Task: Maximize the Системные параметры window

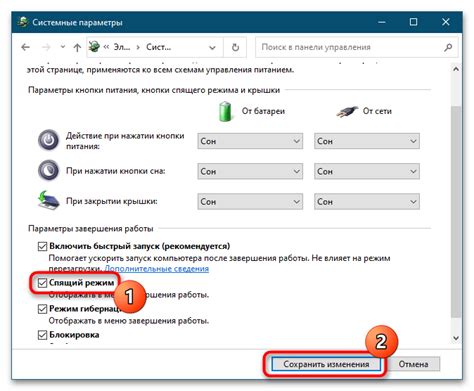Action: click(413, 22)
